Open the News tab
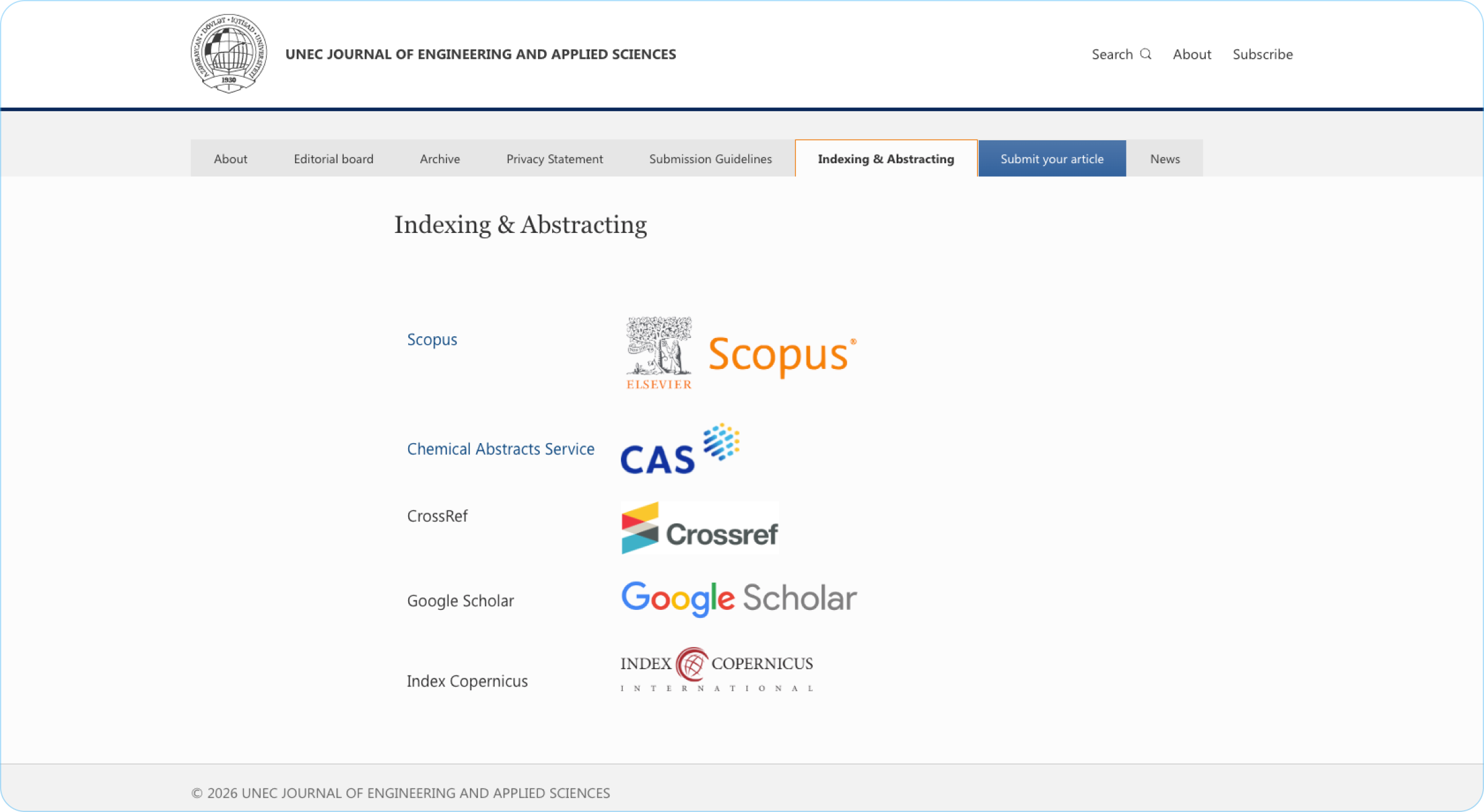Viewport: 1484px width, 812px height. click(1164, 159)
